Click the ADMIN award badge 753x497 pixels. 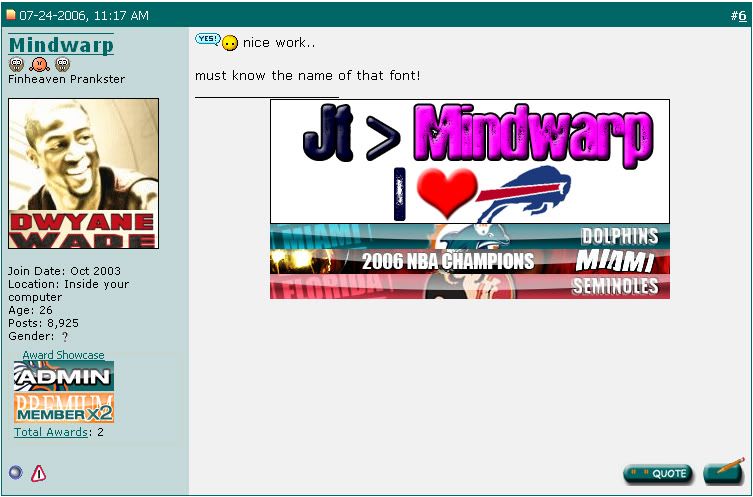pyautogui.click(x=64, y=376)
